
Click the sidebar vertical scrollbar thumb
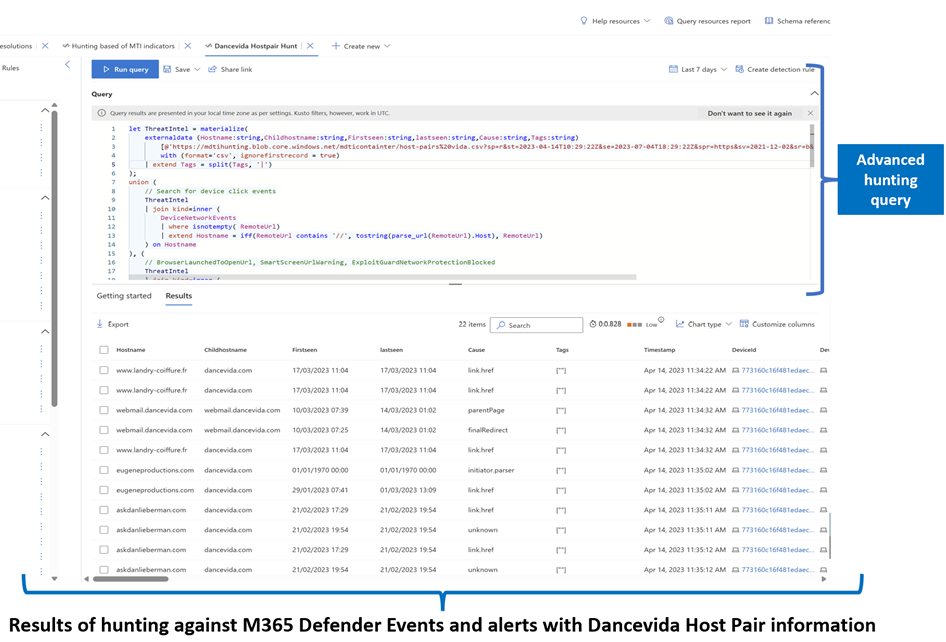(x=54, y=258)
